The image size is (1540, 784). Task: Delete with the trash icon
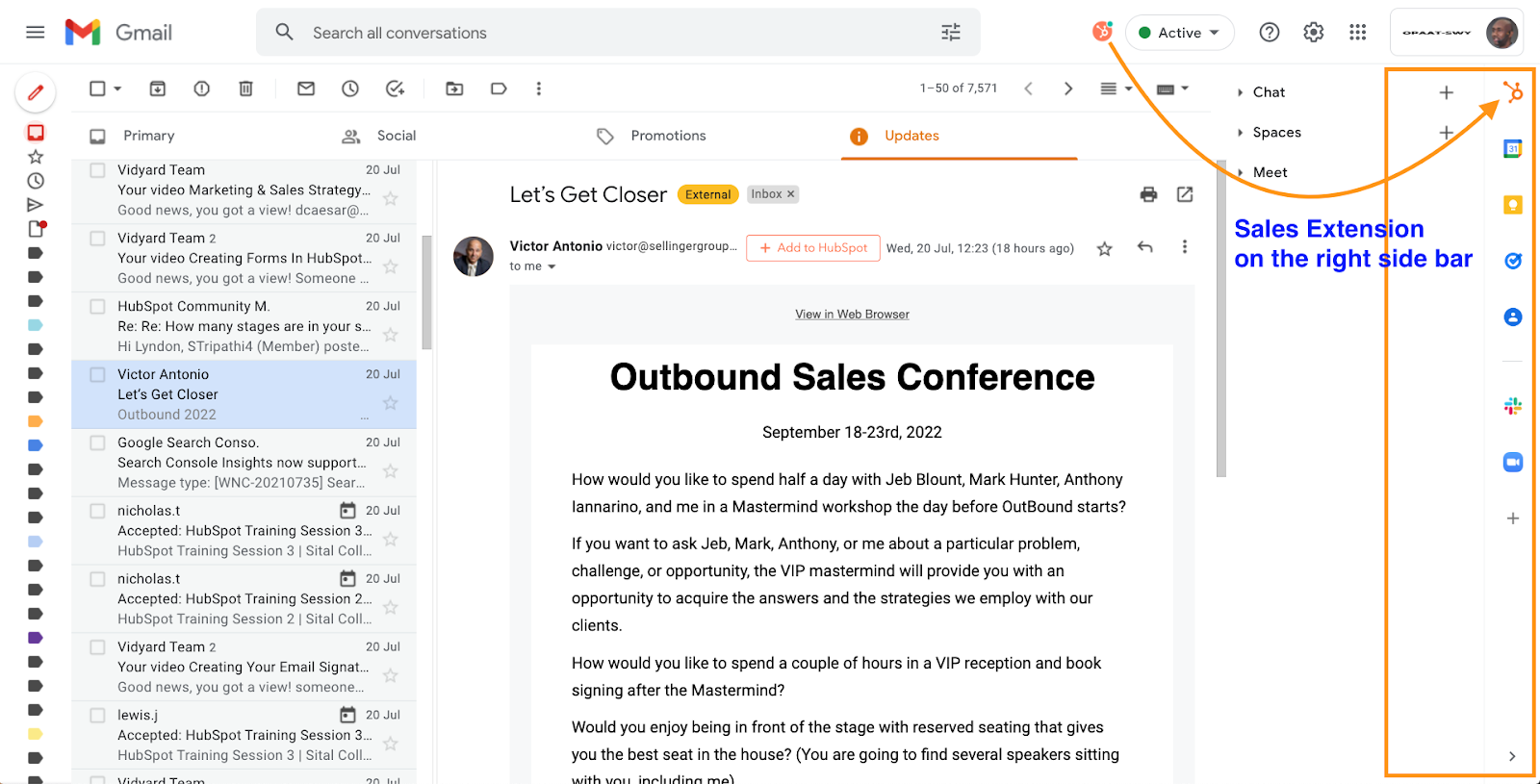(x=246, y=89)
